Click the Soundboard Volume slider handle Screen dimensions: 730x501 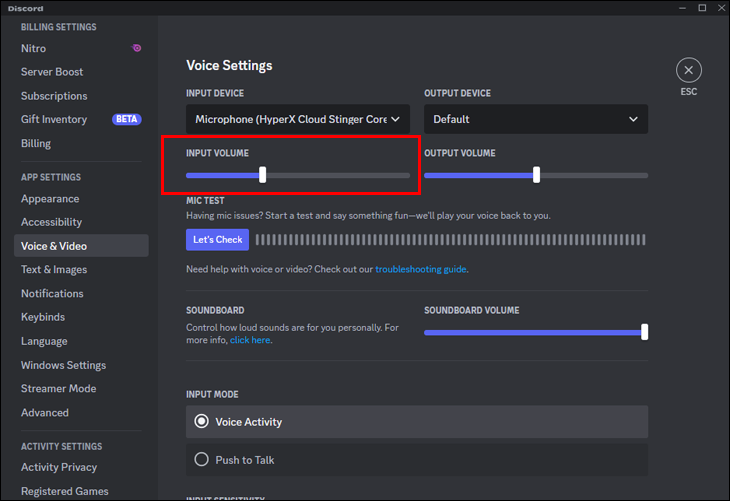645,332
